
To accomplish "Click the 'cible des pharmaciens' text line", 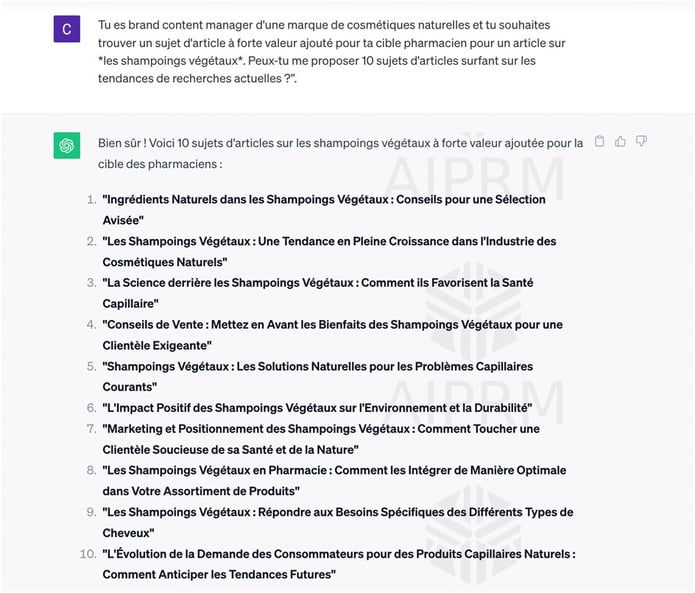I will (160, 164).
